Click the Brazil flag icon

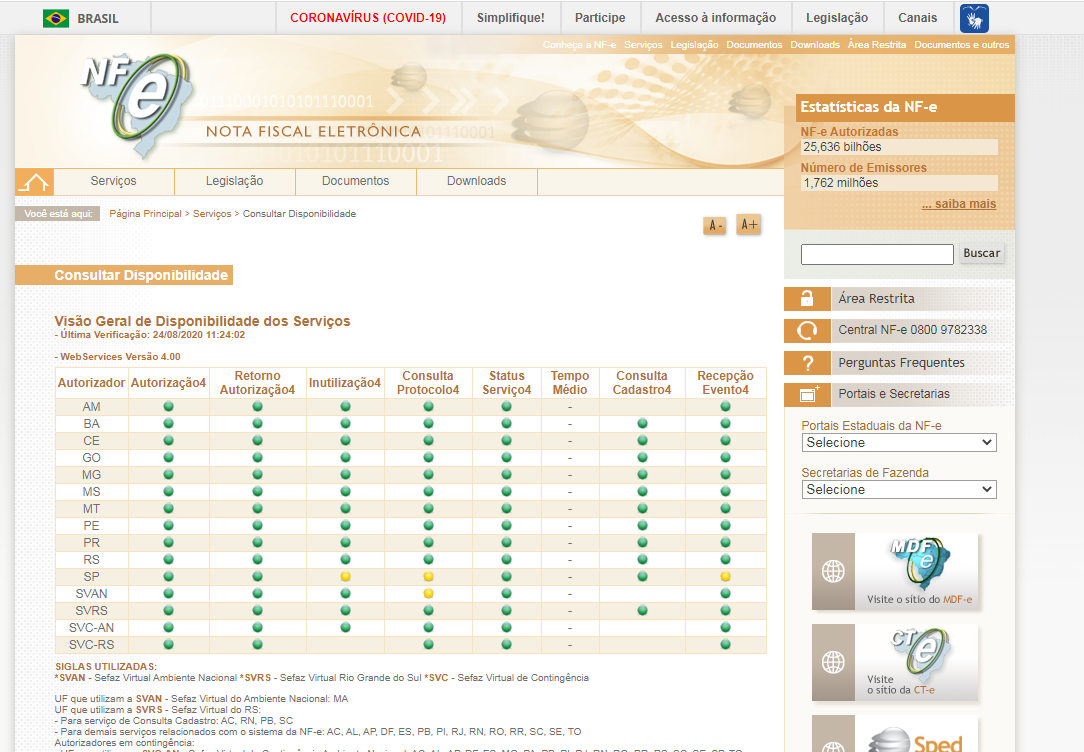click(55, 18)
